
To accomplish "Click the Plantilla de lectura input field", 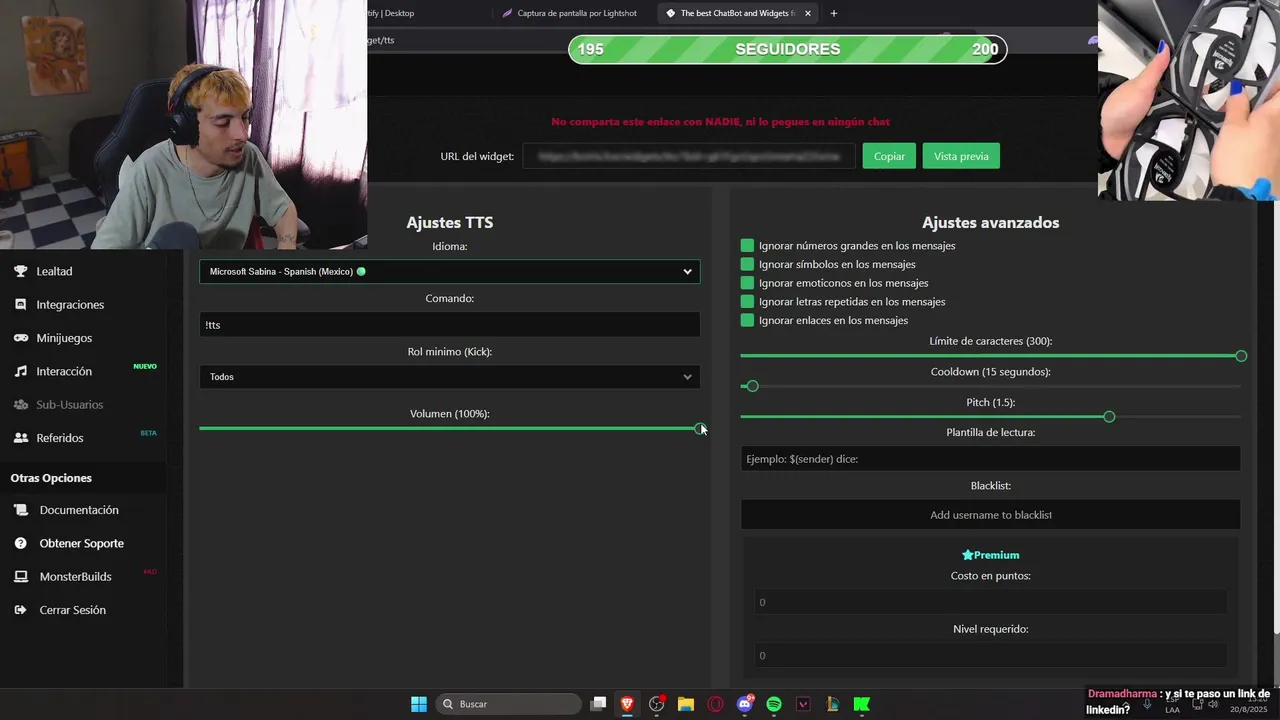I will (990, 459).
